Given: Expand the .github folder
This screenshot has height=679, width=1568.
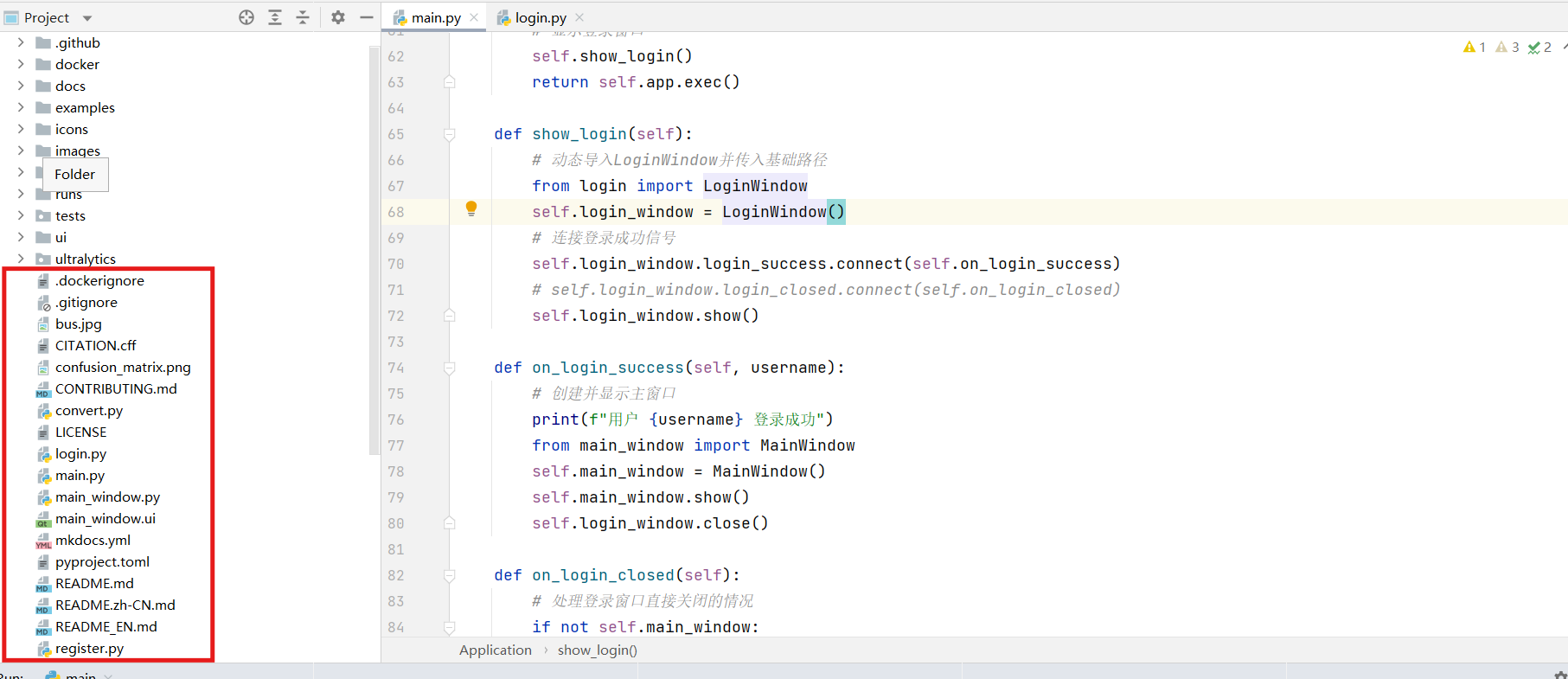Looking at the screenshot, I should (x=21, y=42).
